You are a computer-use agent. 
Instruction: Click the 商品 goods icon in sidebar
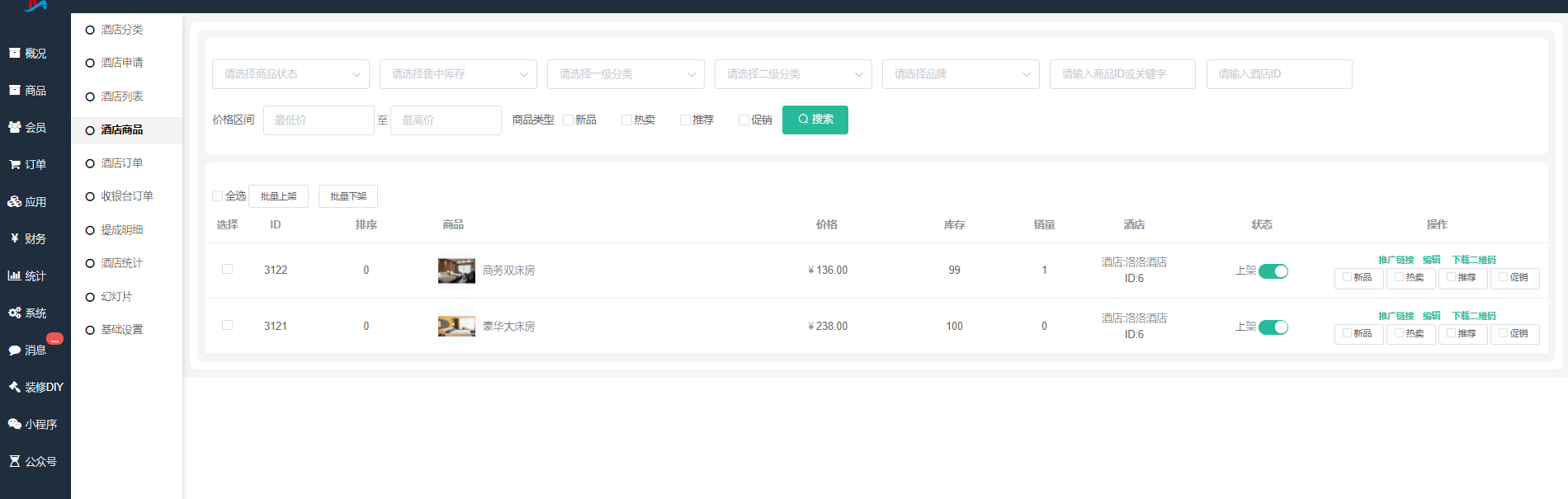(14, 90)
